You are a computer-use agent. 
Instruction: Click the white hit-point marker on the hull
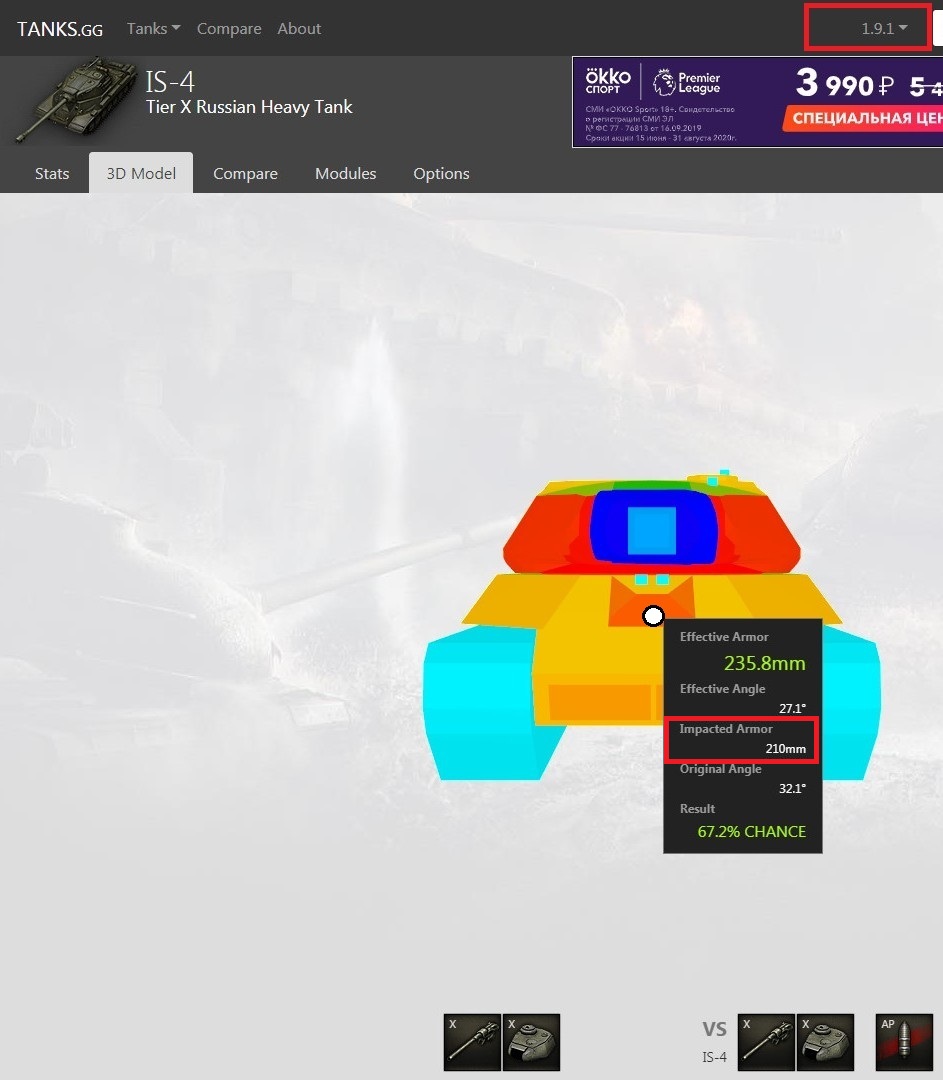tap(653, 616)
